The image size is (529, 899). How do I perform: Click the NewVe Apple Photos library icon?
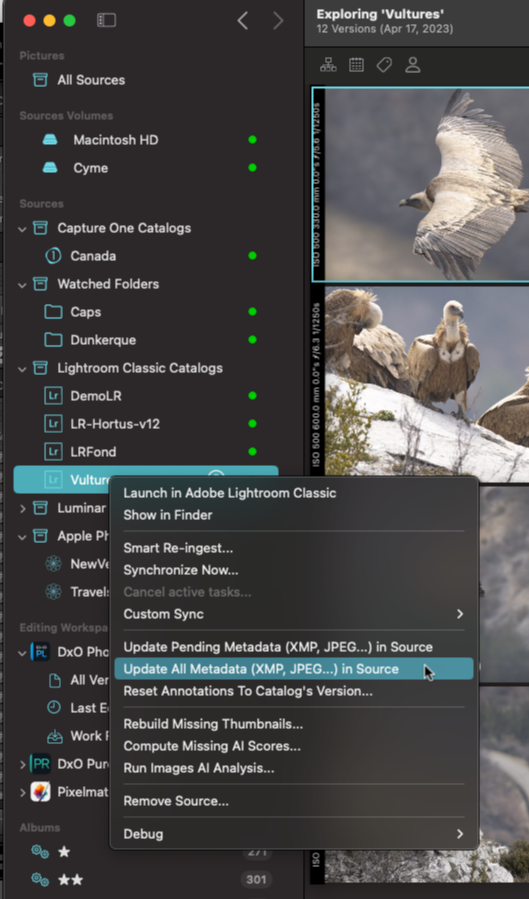(53, 564)
